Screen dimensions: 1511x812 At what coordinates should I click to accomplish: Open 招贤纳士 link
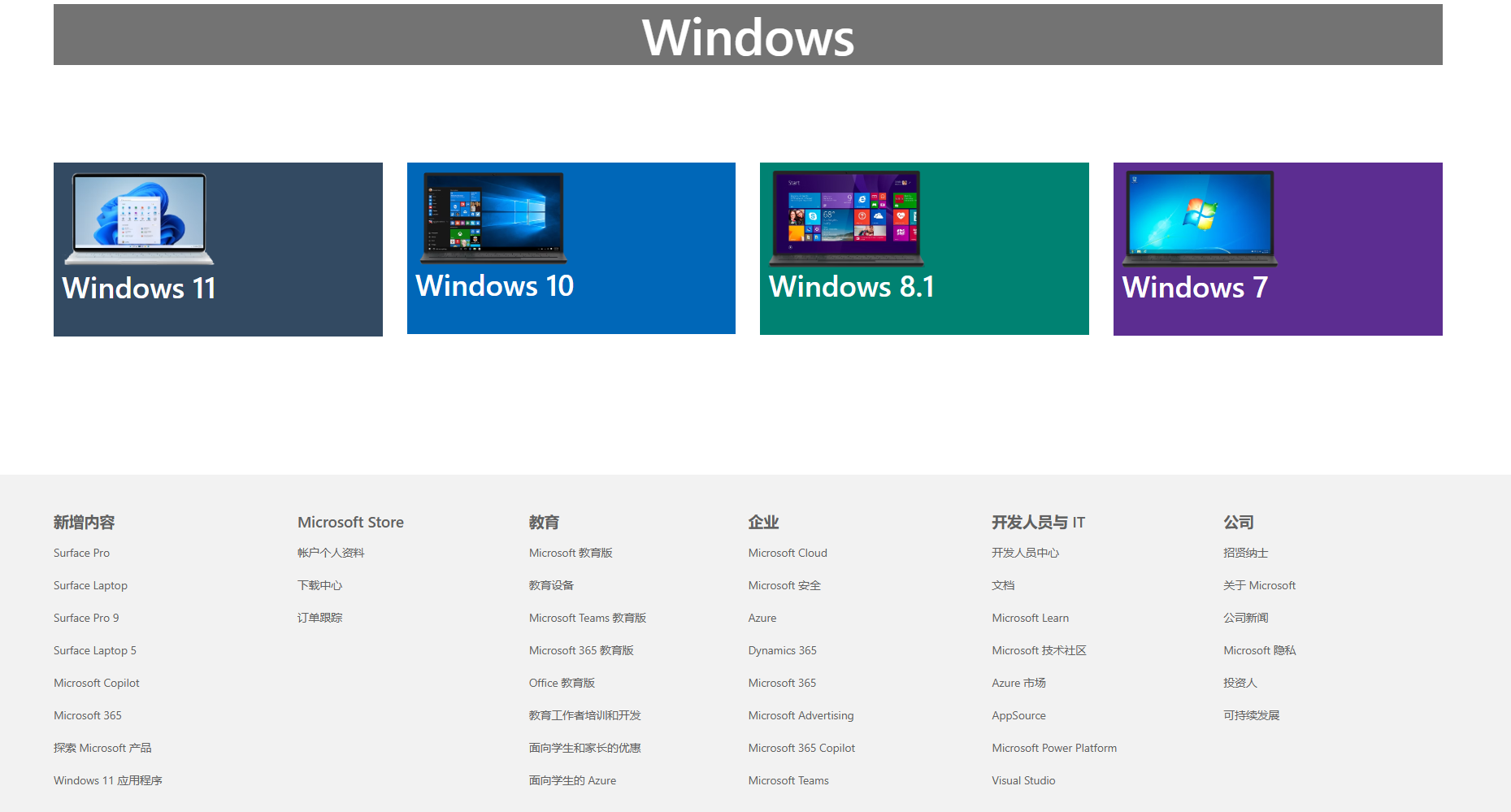point(1245,553)
